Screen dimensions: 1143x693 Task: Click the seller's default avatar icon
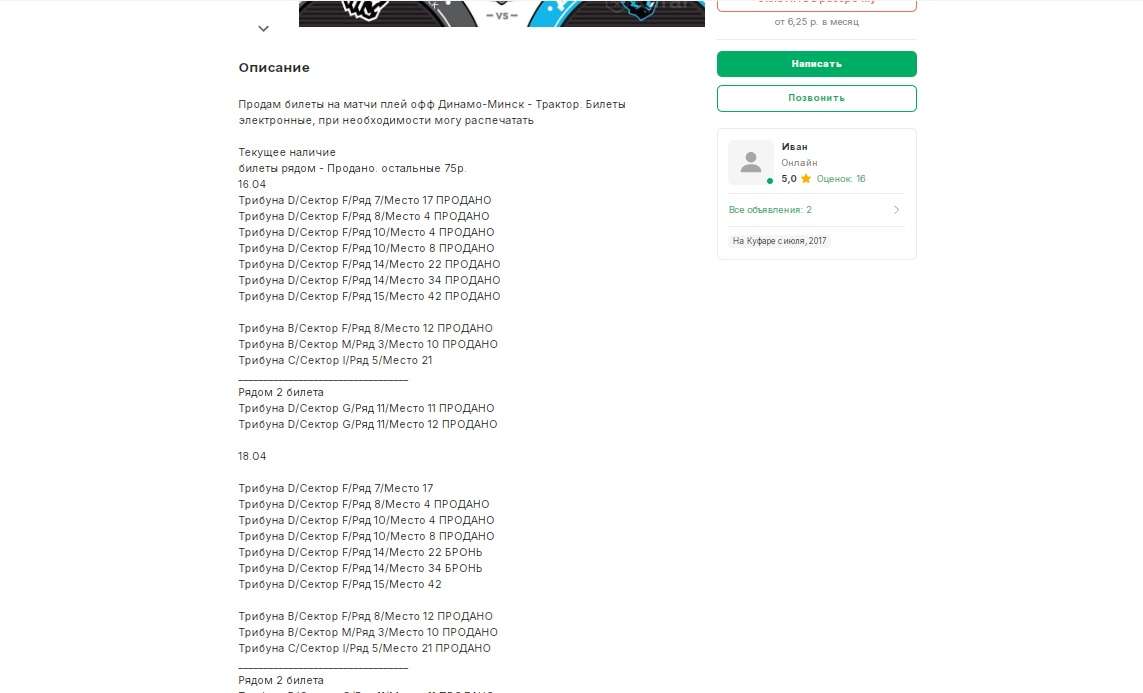point(751,163)
